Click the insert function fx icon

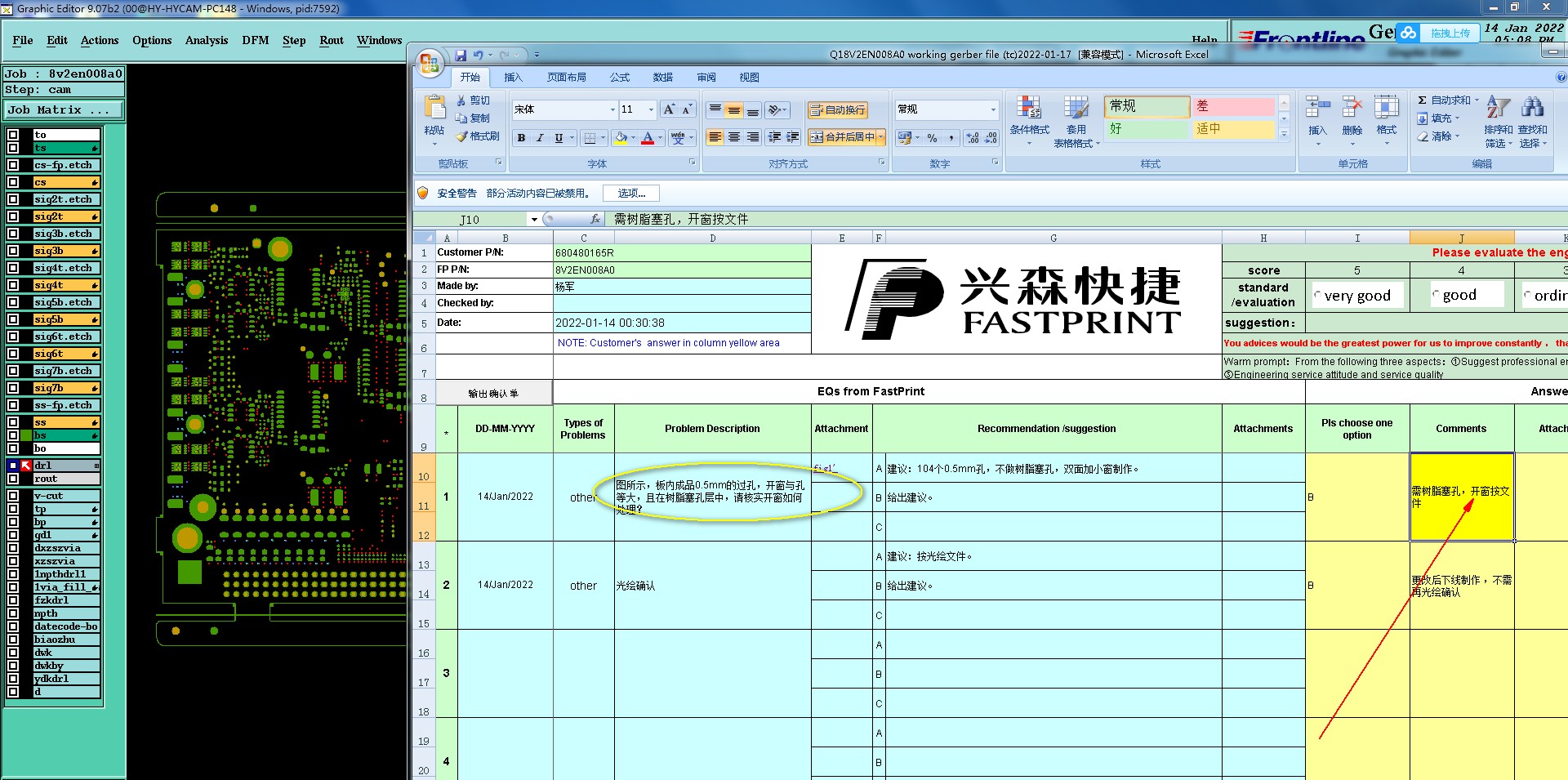595,219
